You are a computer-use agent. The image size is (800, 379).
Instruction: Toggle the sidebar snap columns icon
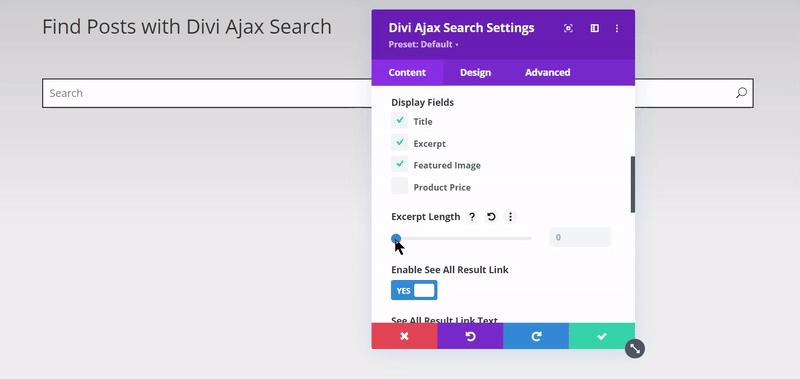[x=594, y=28]
